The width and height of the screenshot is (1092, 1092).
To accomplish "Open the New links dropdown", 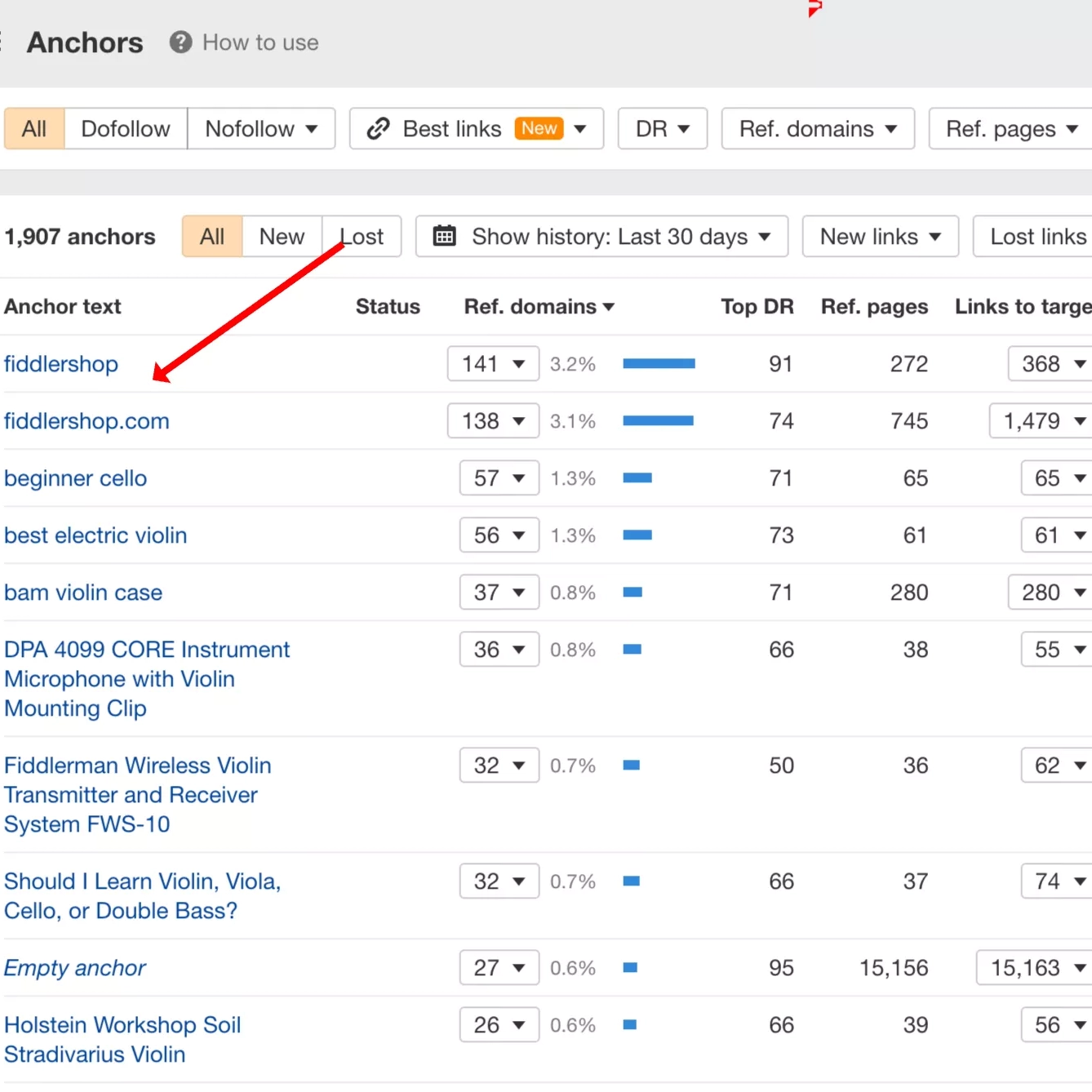I will [x=880, y=237].
